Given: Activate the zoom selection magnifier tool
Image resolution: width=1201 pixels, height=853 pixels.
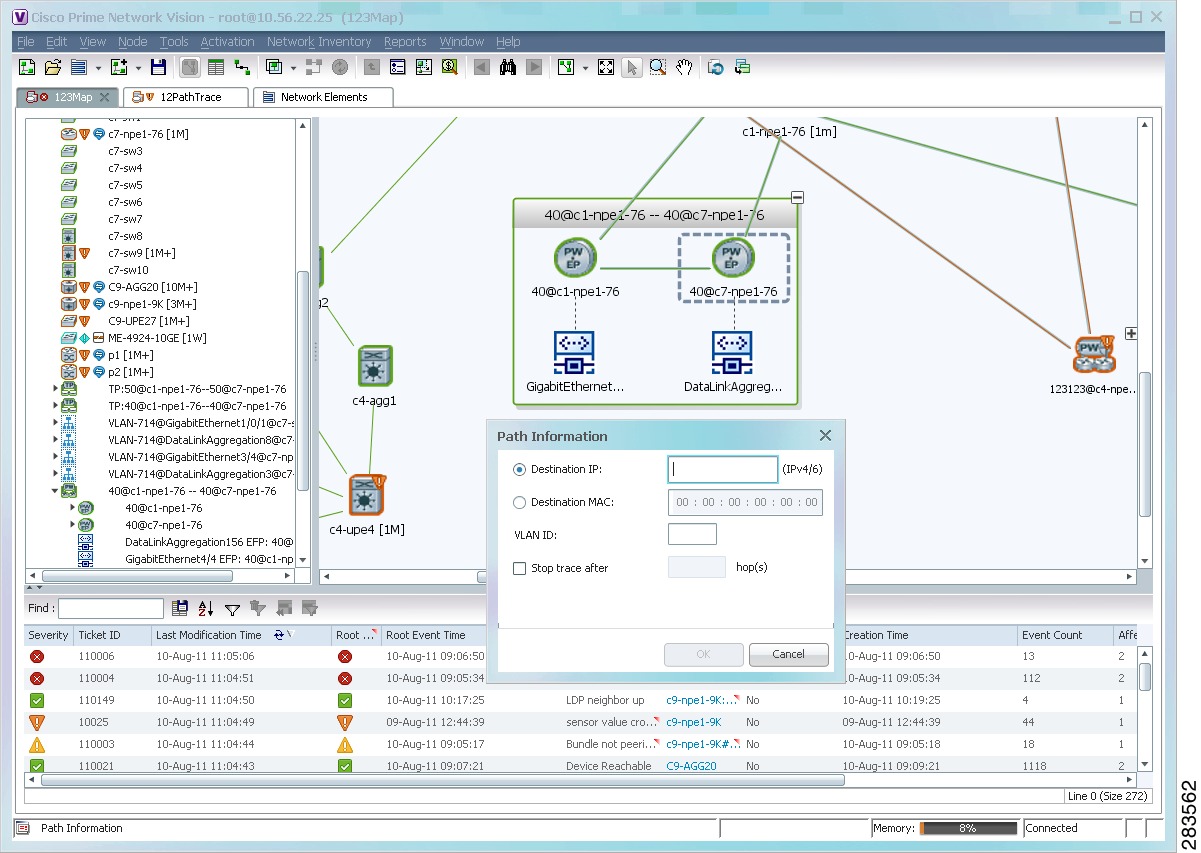Looking at the screenshot, I should [658, 67].
